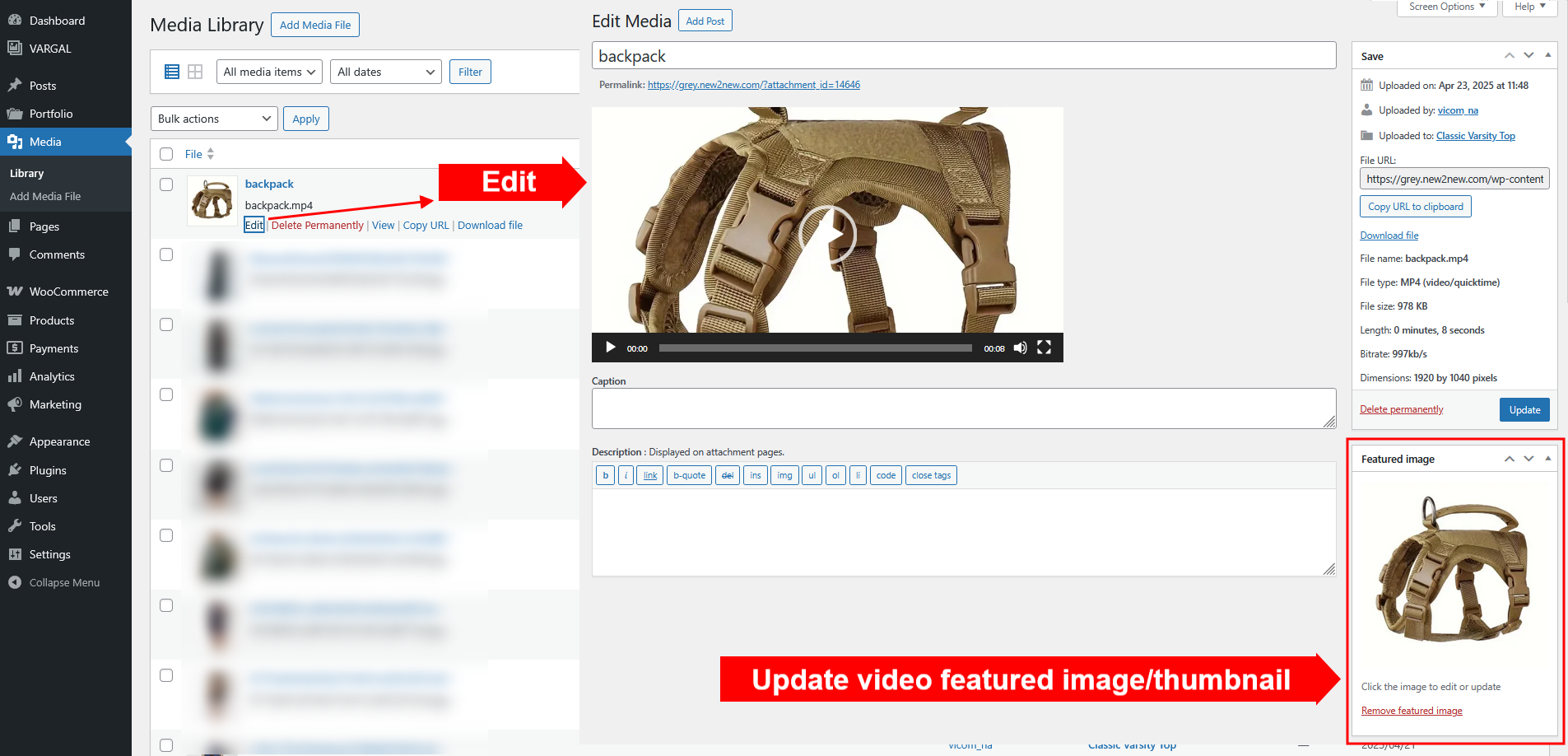Open Appearance menu
The height and width of the screenshot is (756, 1568).
pos(59,441)
